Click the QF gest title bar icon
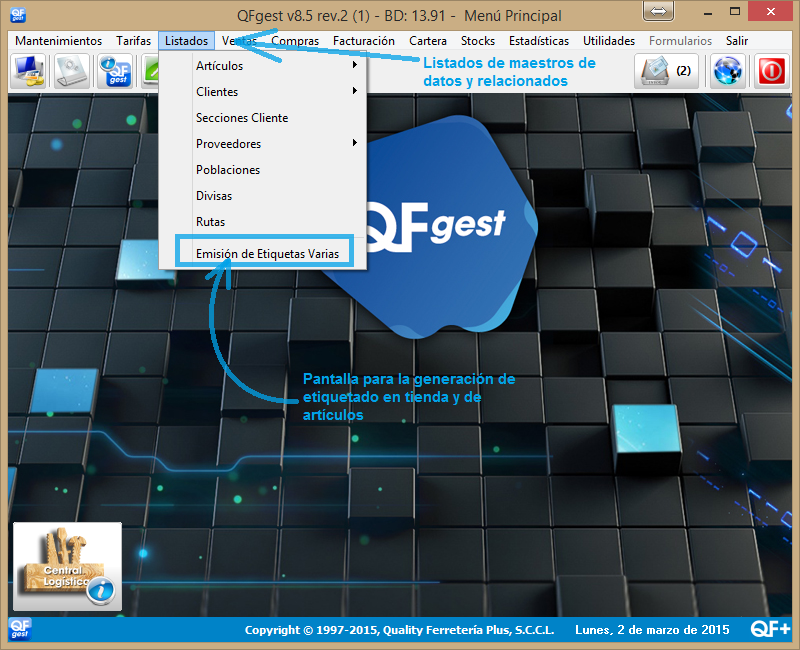This screenshot has width=800, height=650. click(x=18, y=15)
